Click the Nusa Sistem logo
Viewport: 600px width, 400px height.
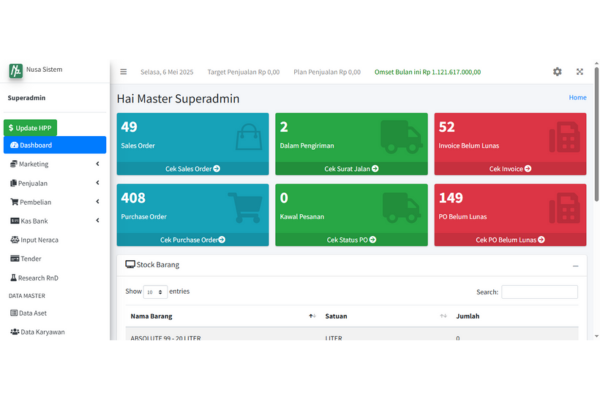pos(16,71)
